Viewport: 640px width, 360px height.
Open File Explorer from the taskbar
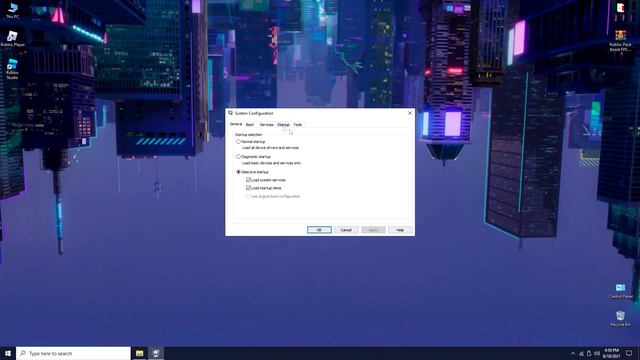[140, 353]
